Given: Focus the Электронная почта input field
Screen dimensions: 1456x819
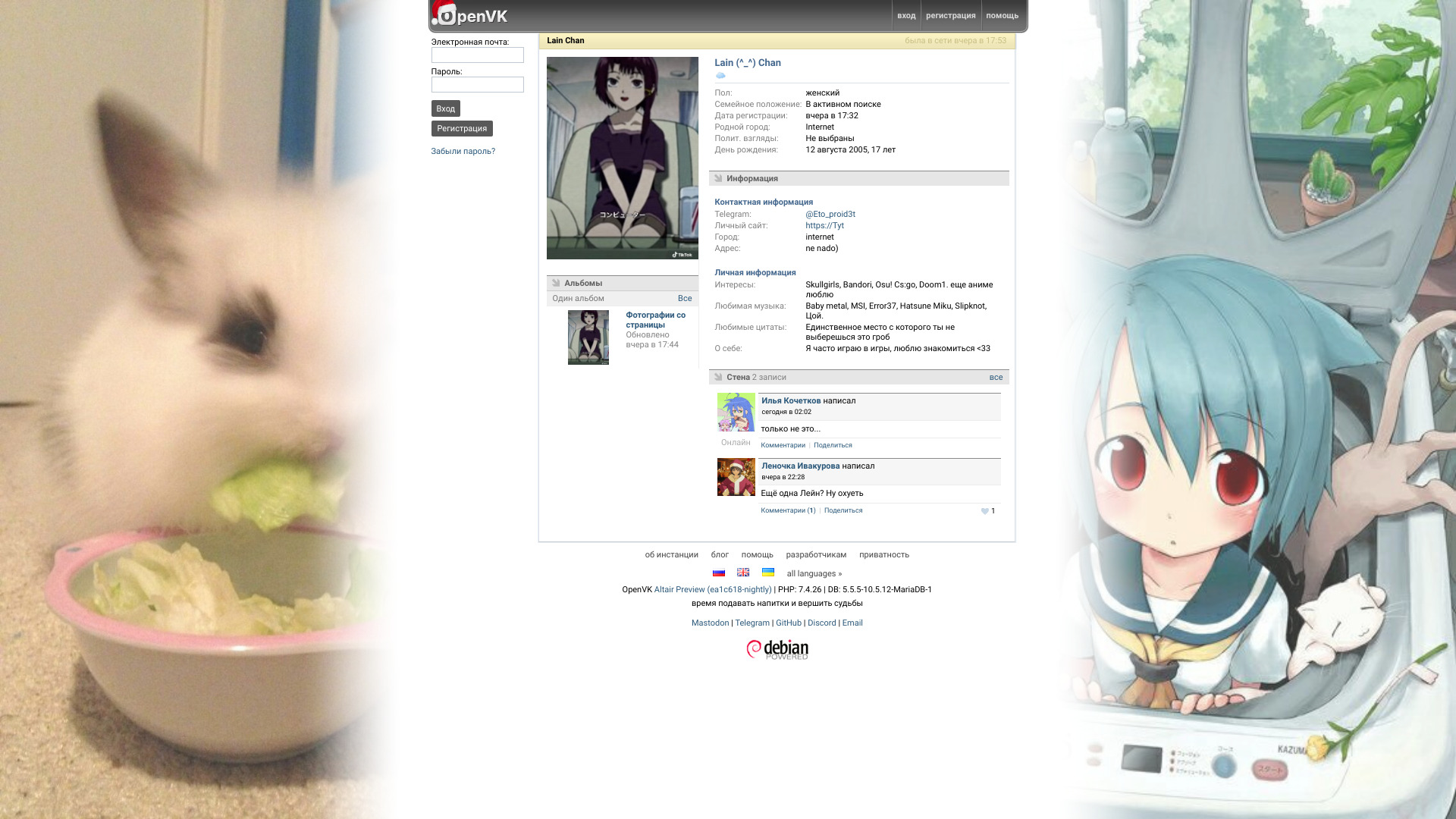Looking at the screenshot, I should click(477, 55).
